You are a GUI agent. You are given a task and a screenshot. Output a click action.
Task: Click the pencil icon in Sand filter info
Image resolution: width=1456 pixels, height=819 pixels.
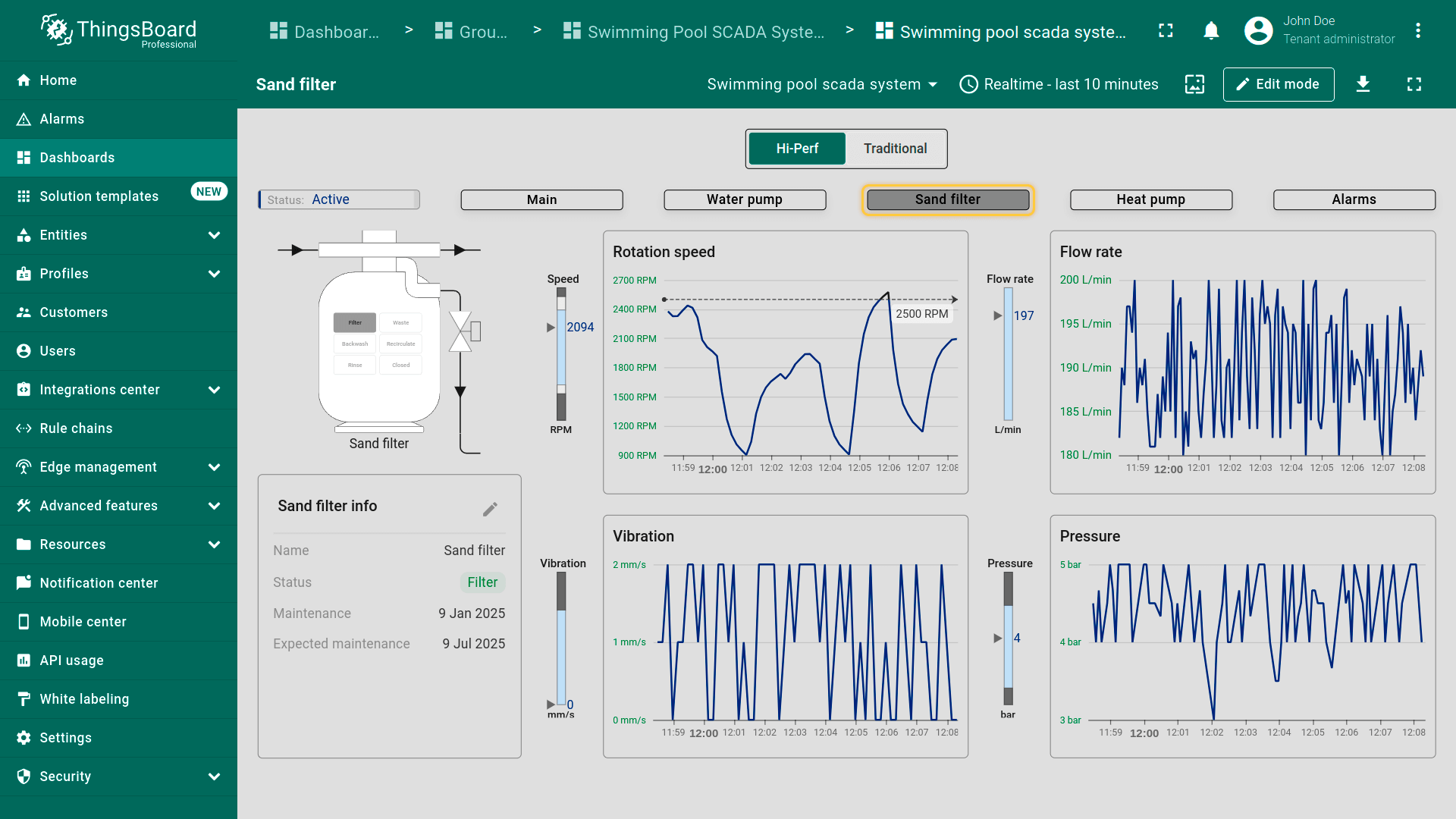click(490, 509)
